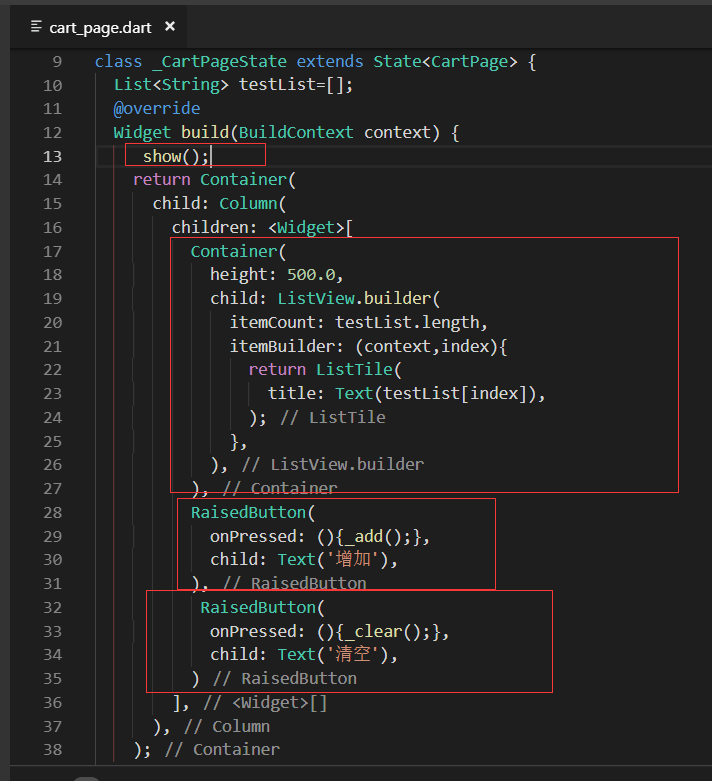The height and width of the screenshot is (781, 712).
Task: Click Text(testList[index]) on line 23
Action: [x=436, y=394]
